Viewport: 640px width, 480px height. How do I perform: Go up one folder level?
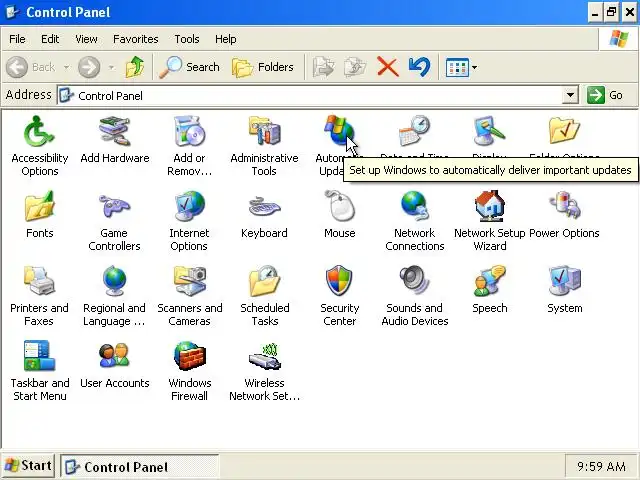click(x=135, y=67)
